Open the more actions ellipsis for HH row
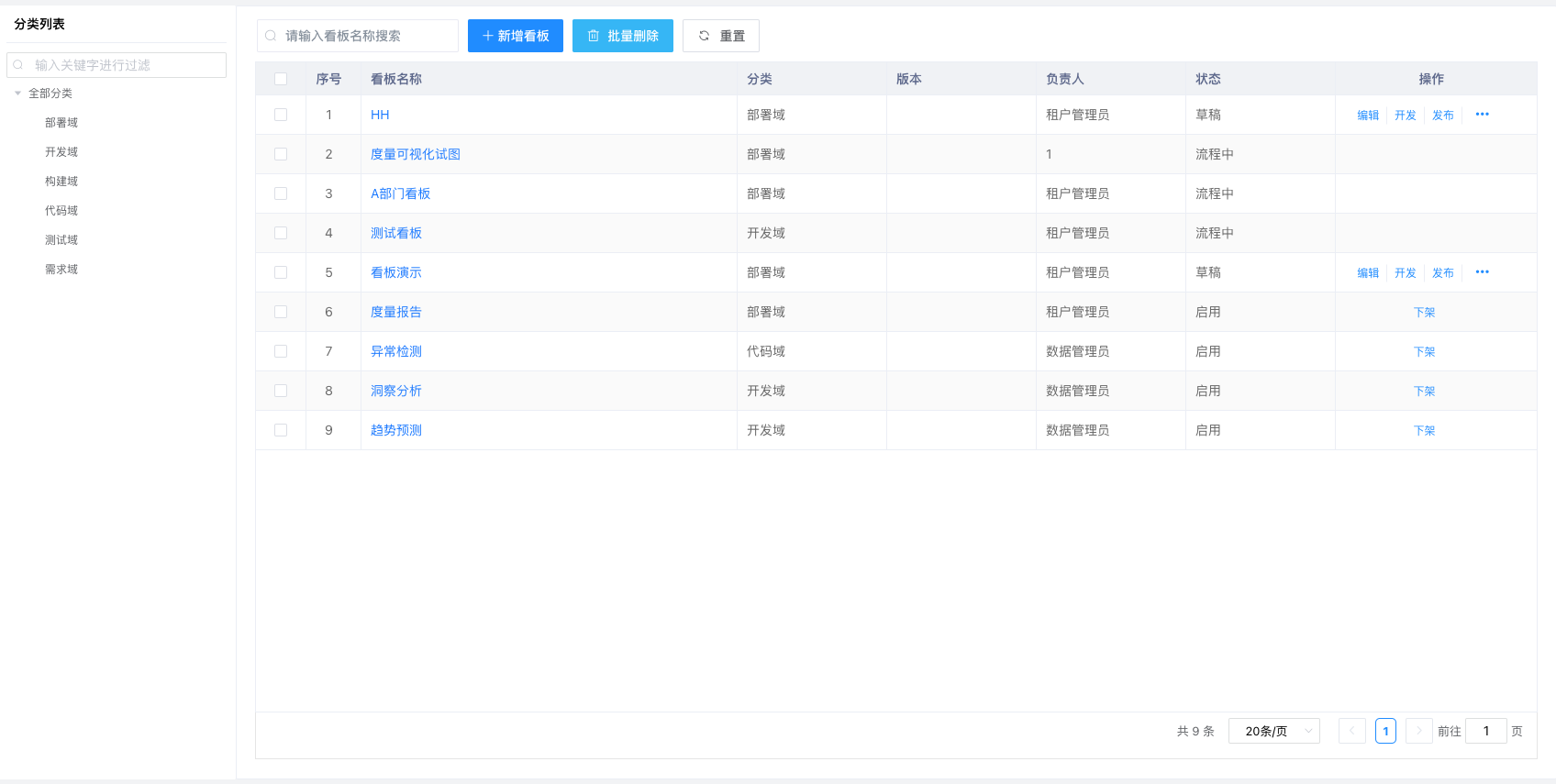 [1482, 115]
